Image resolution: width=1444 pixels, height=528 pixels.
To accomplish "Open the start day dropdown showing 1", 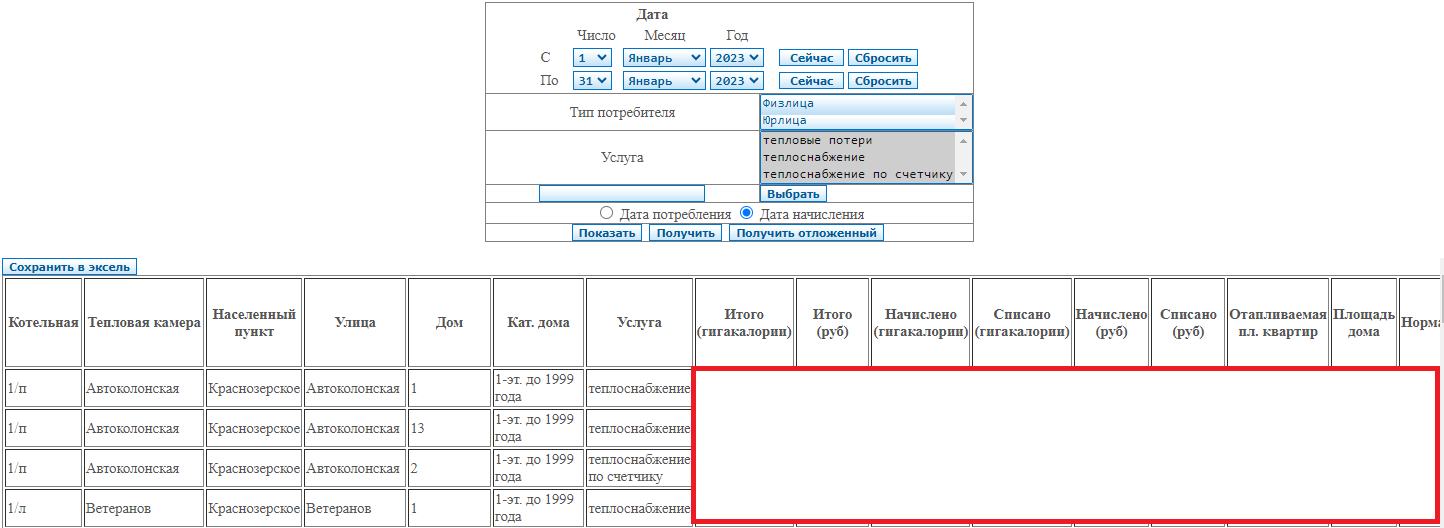I will tap(591, 58).
